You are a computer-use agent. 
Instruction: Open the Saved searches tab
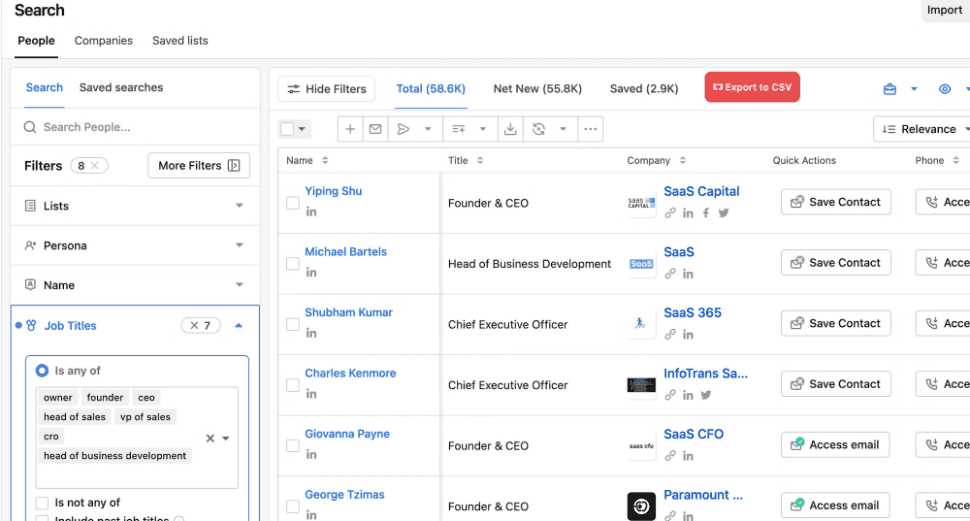[x=121, y=87]
